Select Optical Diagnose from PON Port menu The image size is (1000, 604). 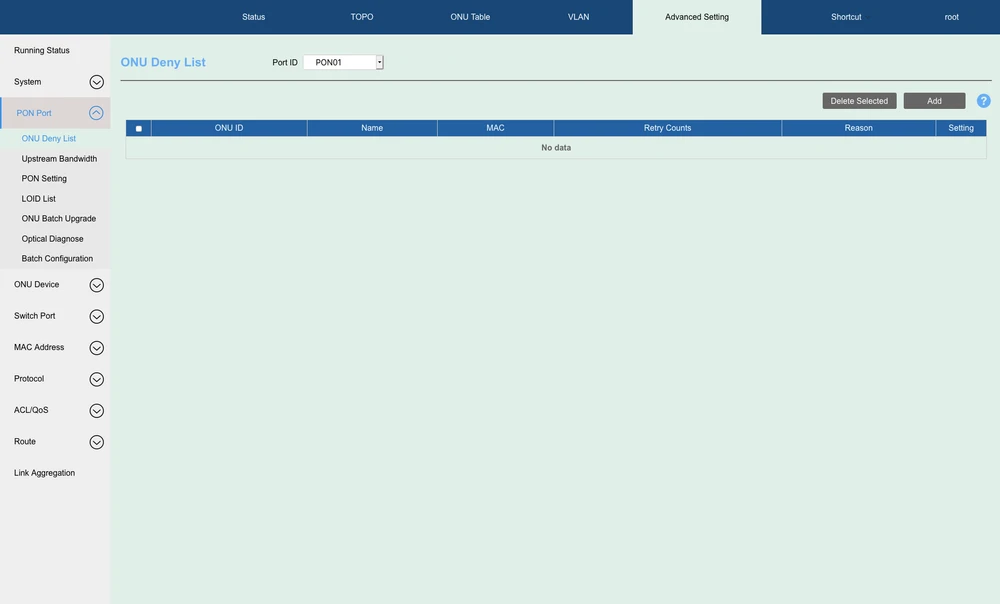(52, 239)
